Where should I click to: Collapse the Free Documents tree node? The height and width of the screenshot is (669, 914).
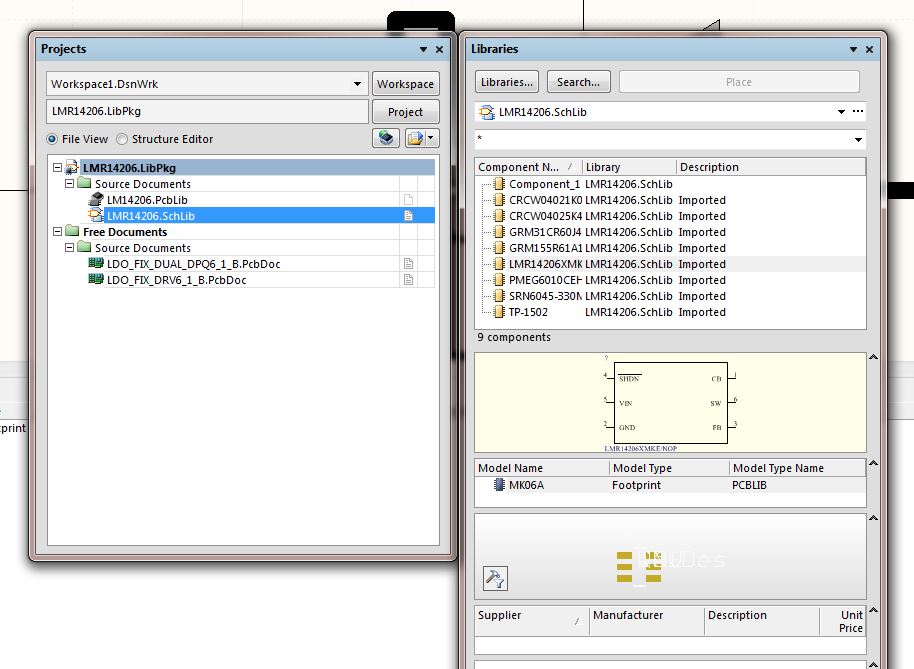coord(57,231)
